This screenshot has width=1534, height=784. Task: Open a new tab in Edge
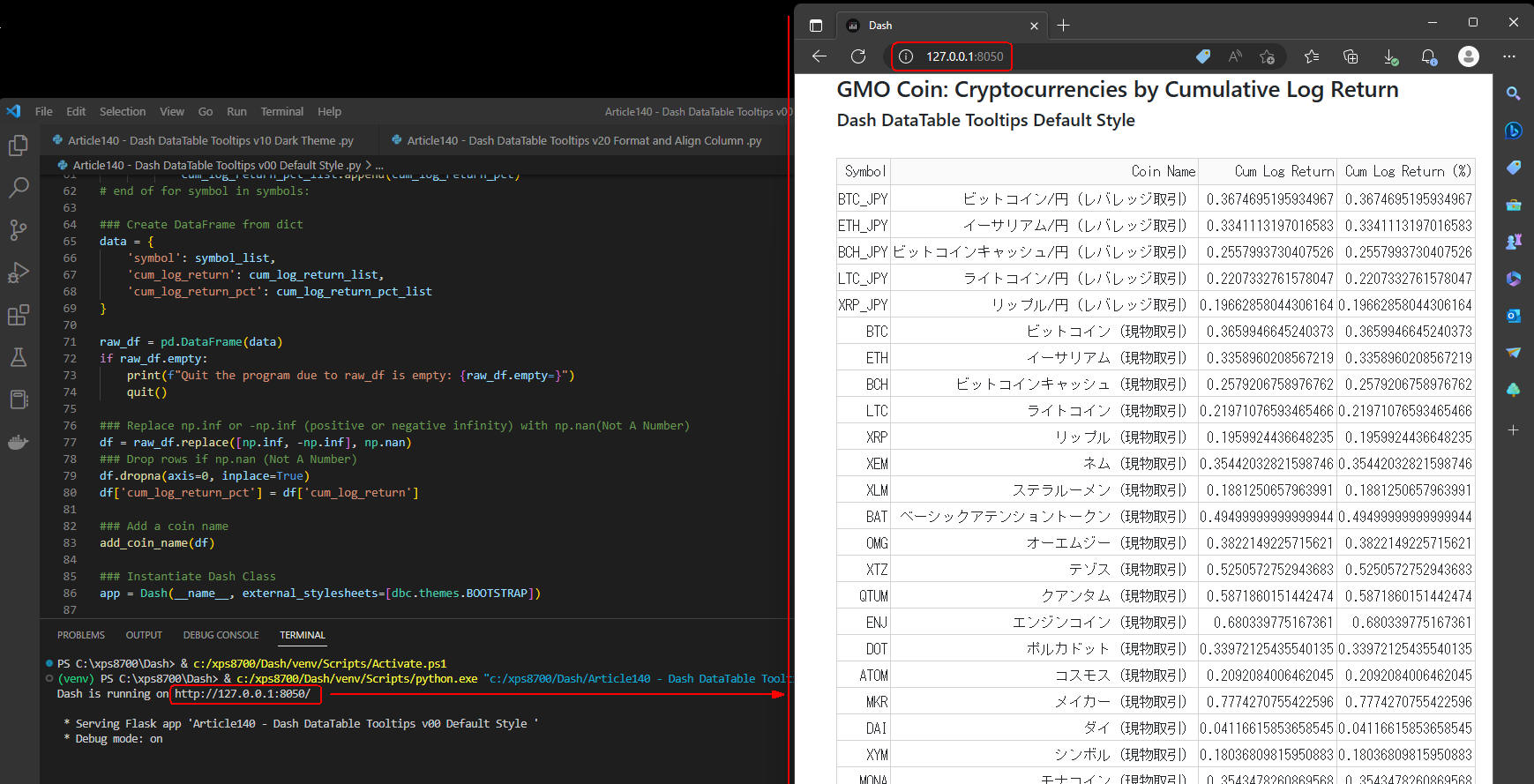pos(1063,26)
